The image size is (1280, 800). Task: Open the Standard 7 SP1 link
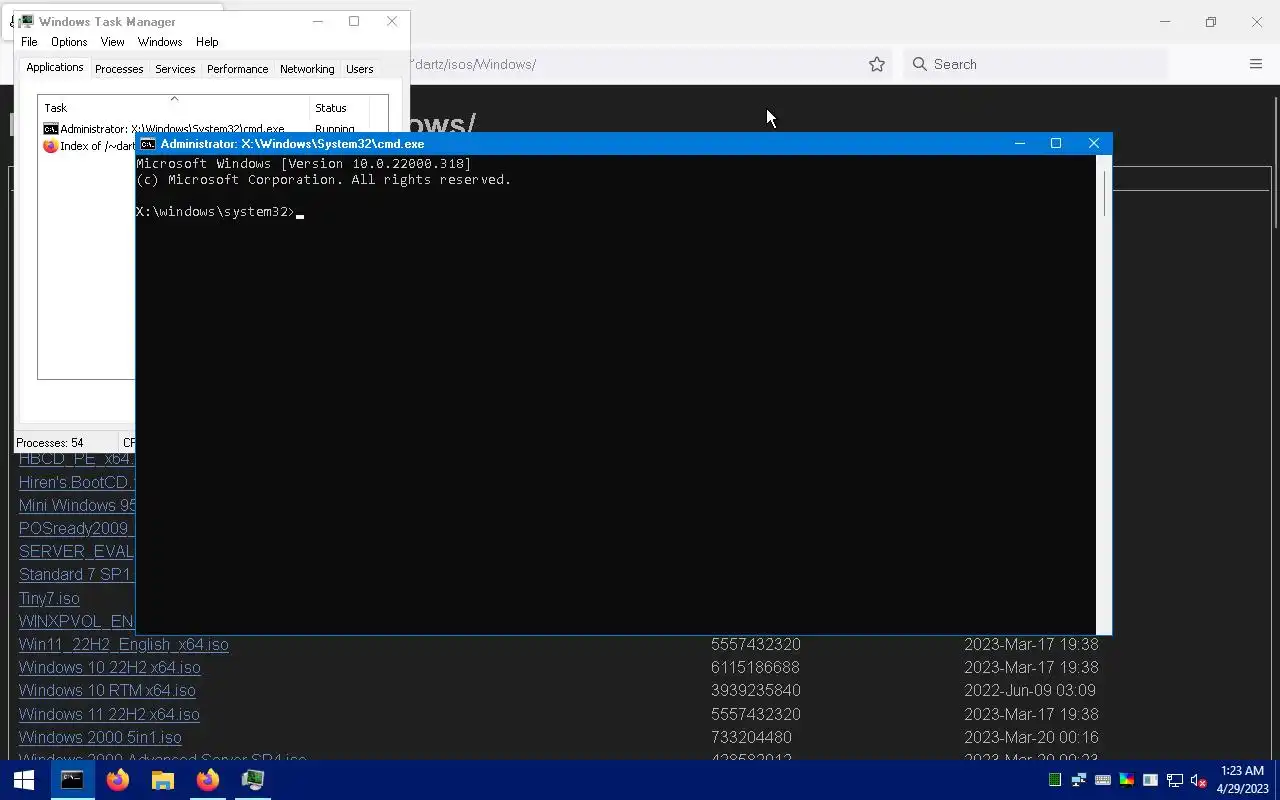pyautogui.click(x=76, y=575)
